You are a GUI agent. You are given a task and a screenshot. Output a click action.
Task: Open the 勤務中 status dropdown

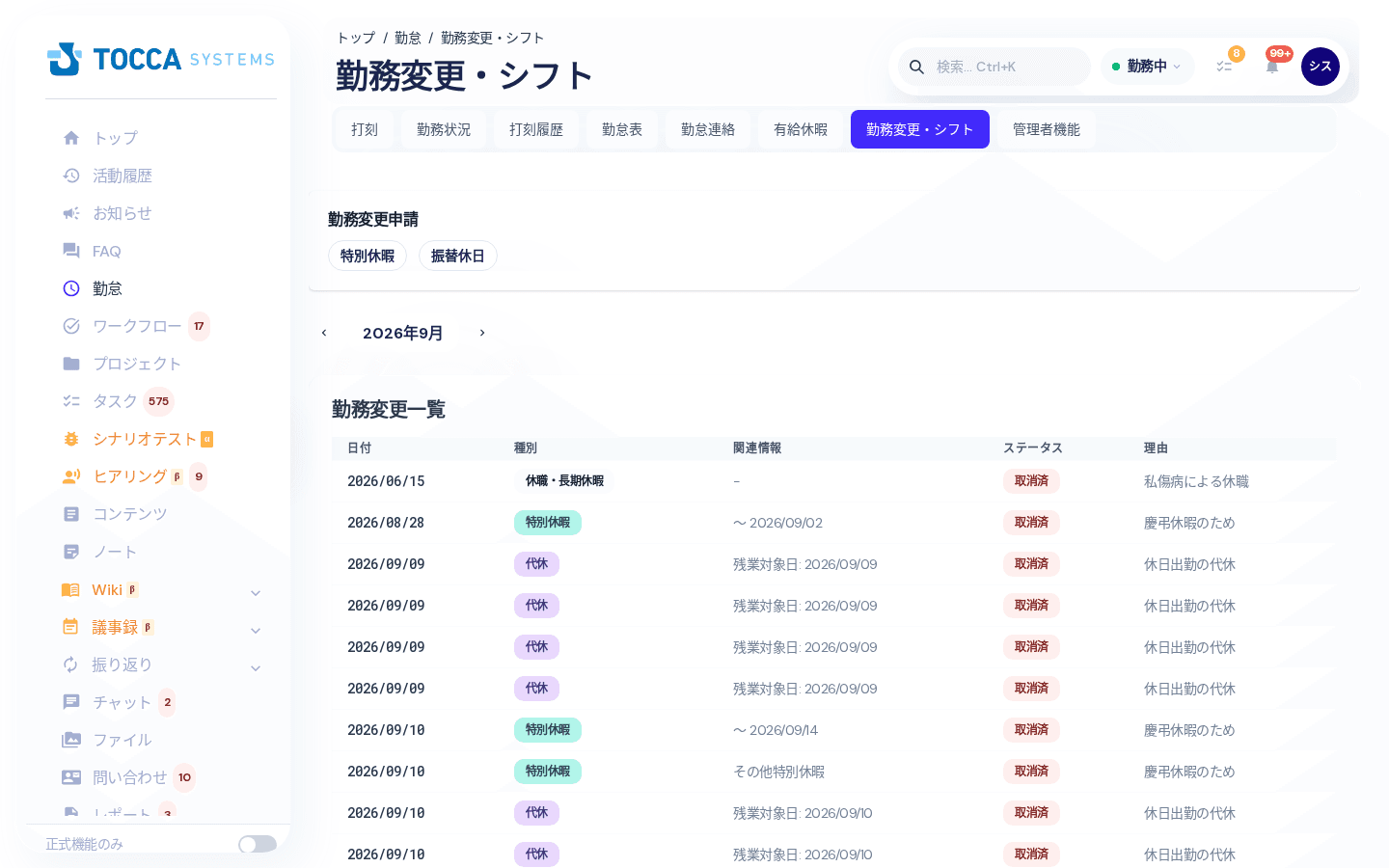click(x=1147, y=67)
